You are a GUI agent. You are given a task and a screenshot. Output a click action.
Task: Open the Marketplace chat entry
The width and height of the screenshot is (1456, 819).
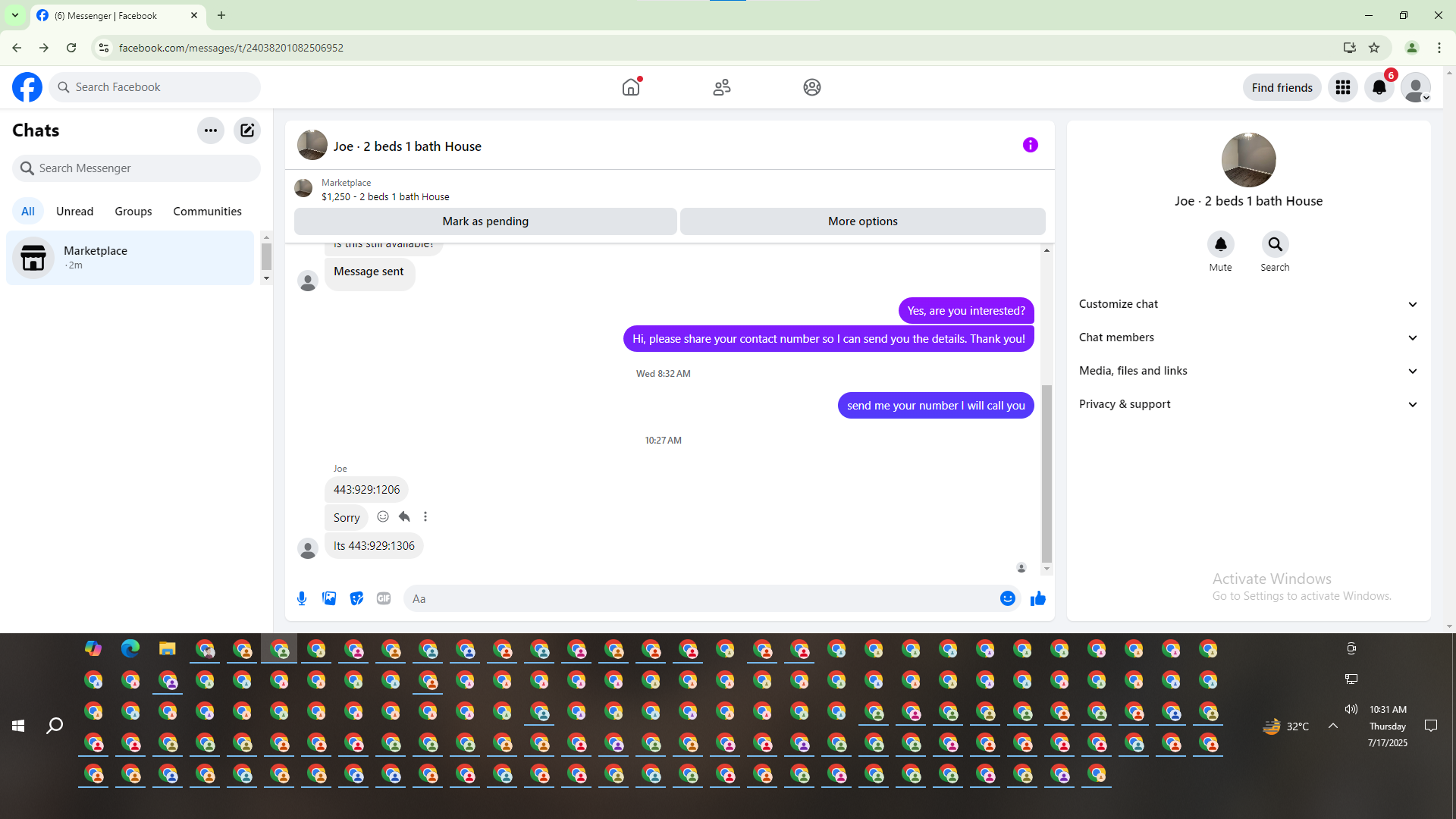point(130,258)
